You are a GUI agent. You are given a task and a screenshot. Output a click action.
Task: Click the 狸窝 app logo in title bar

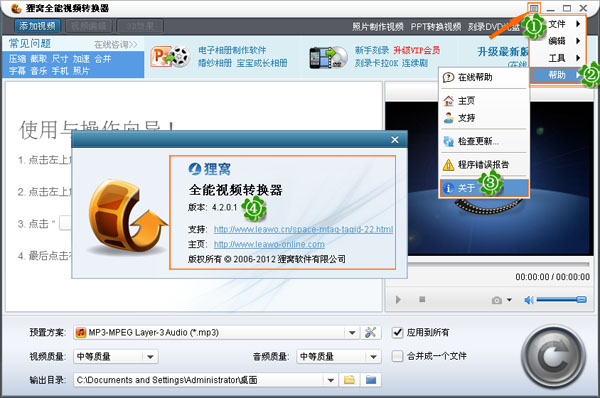click(x=16, y=8)
